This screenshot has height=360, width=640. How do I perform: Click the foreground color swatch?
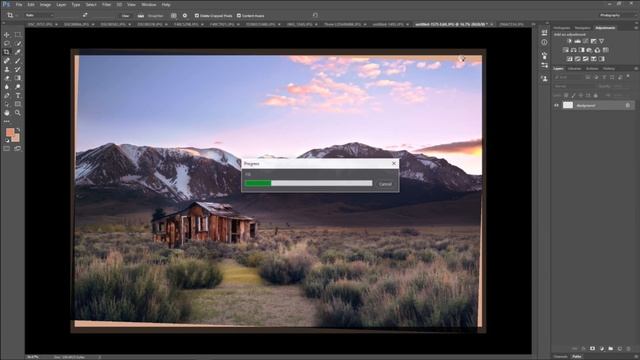(10, 132)
